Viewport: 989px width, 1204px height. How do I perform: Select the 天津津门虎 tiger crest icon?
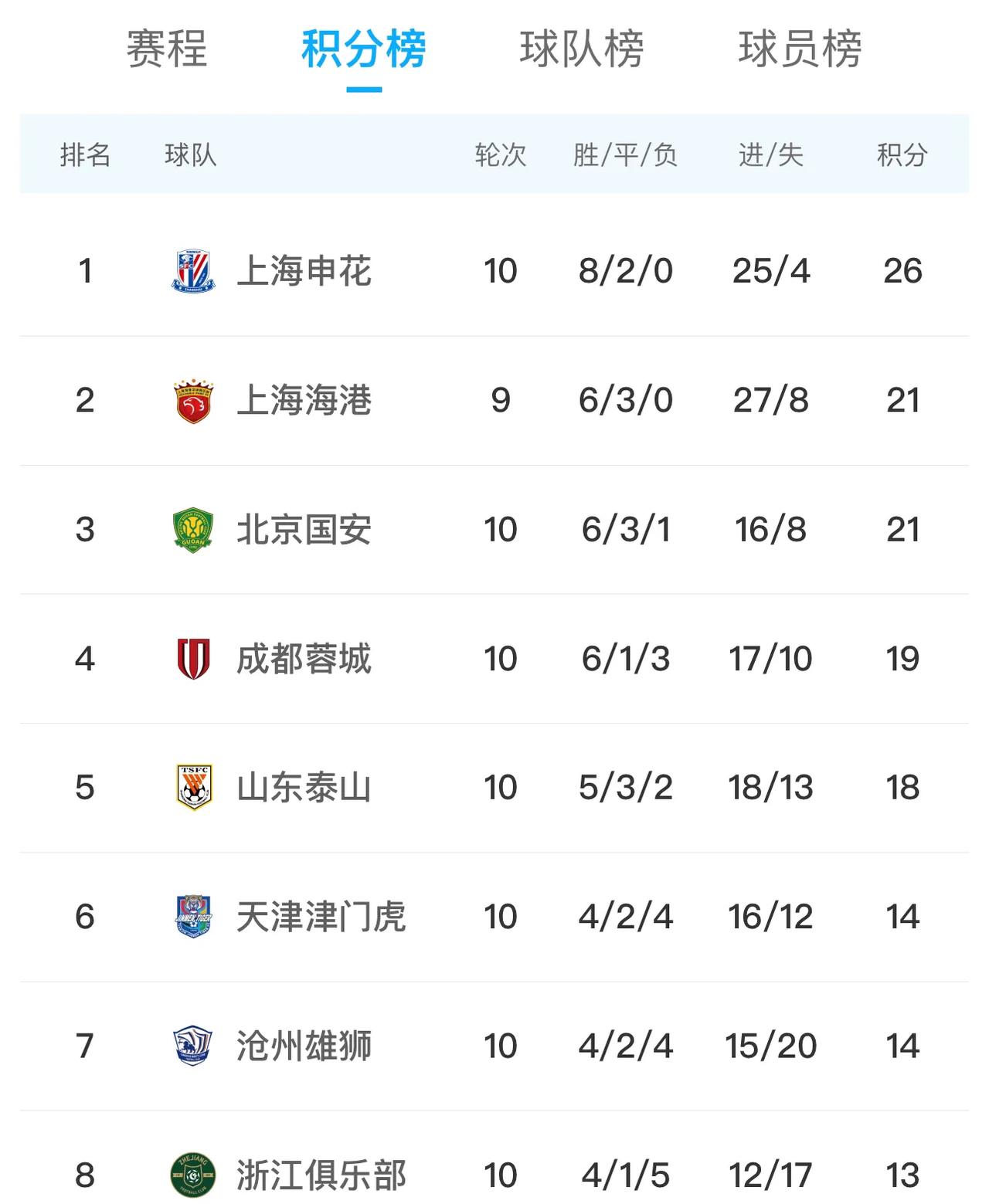193,916
